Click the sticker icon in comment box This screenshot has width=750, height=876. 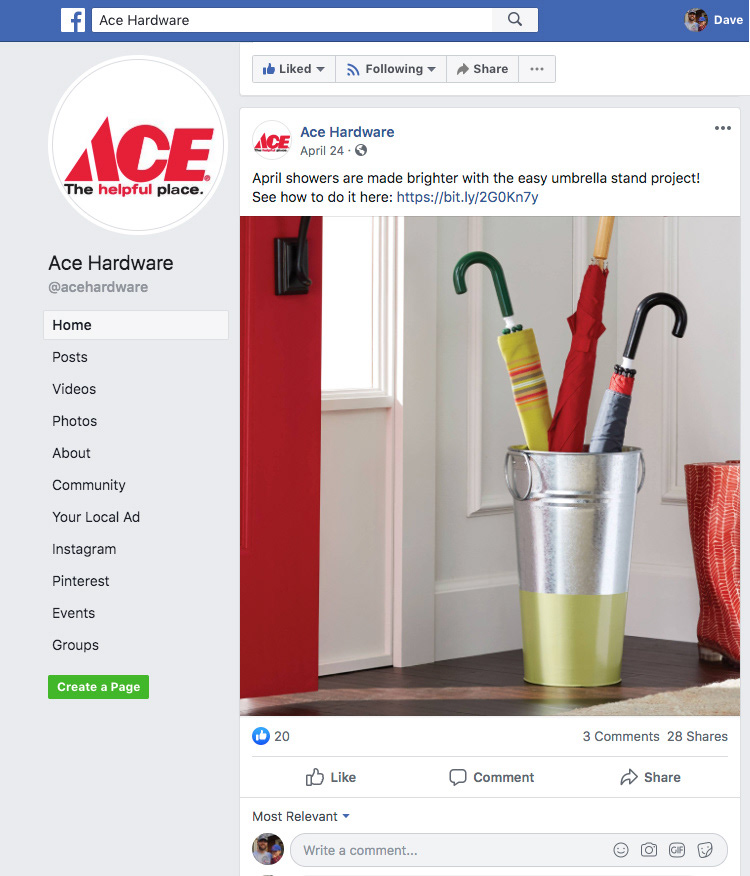click(x=705, y=850)
